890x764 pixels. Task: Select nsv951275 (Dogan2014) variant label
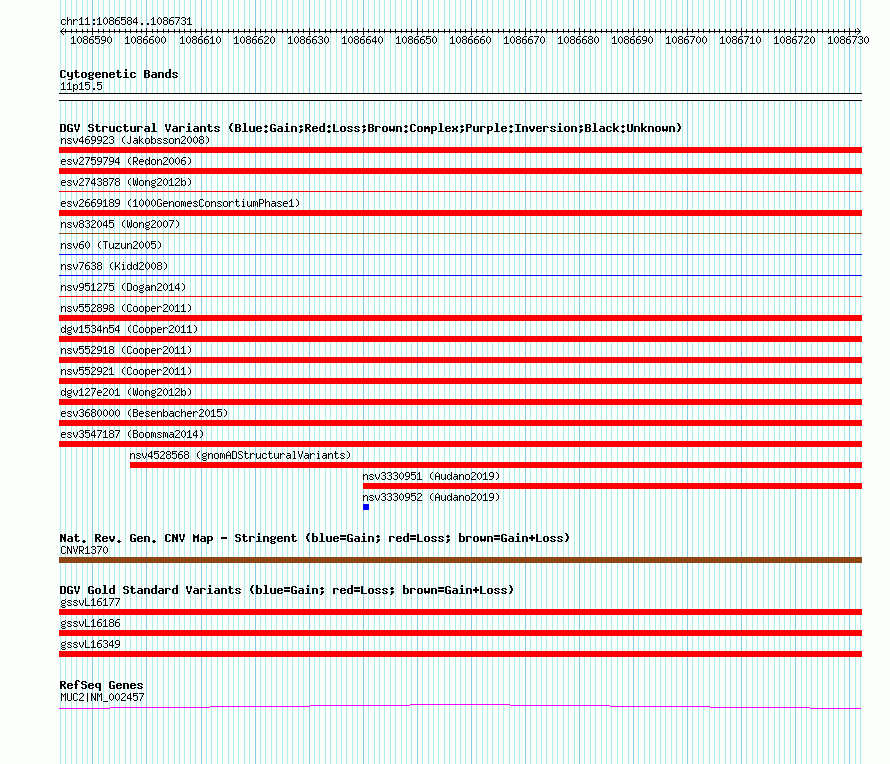click(x=123, y=287)
